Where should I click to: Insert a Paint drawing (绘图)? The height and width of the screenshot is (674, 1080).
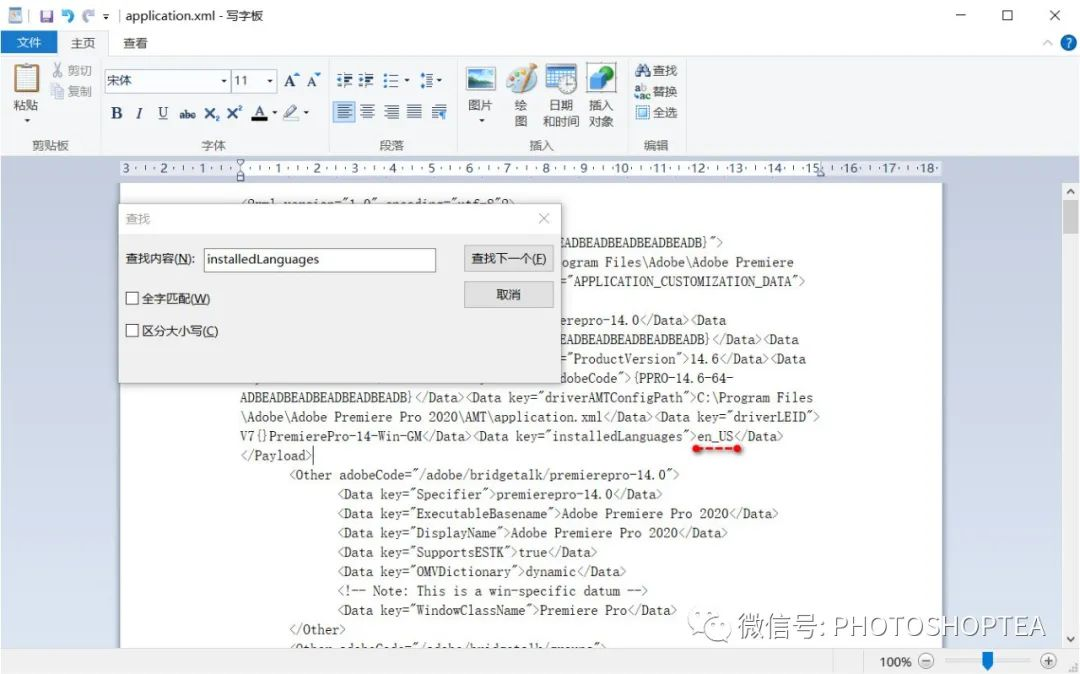[x=521, y=95]
